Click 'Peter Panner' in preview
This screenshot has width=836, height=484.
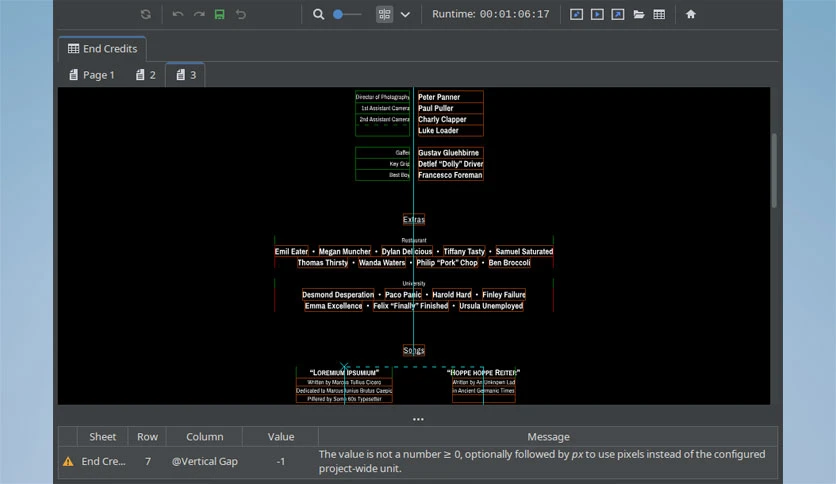pyautogui.click(x=439, y=97)
